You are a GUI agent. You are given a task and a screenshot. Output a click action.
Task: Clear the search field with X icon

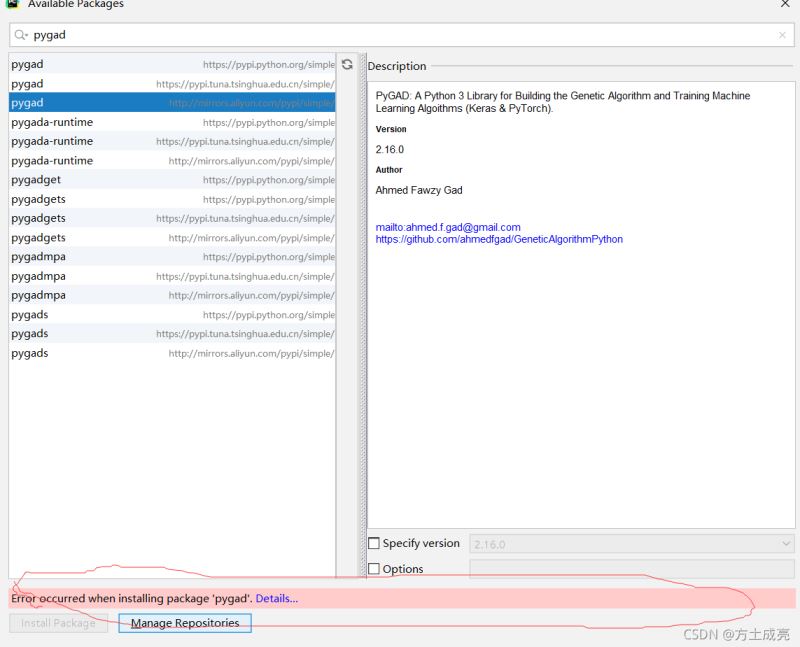point(782,35)
